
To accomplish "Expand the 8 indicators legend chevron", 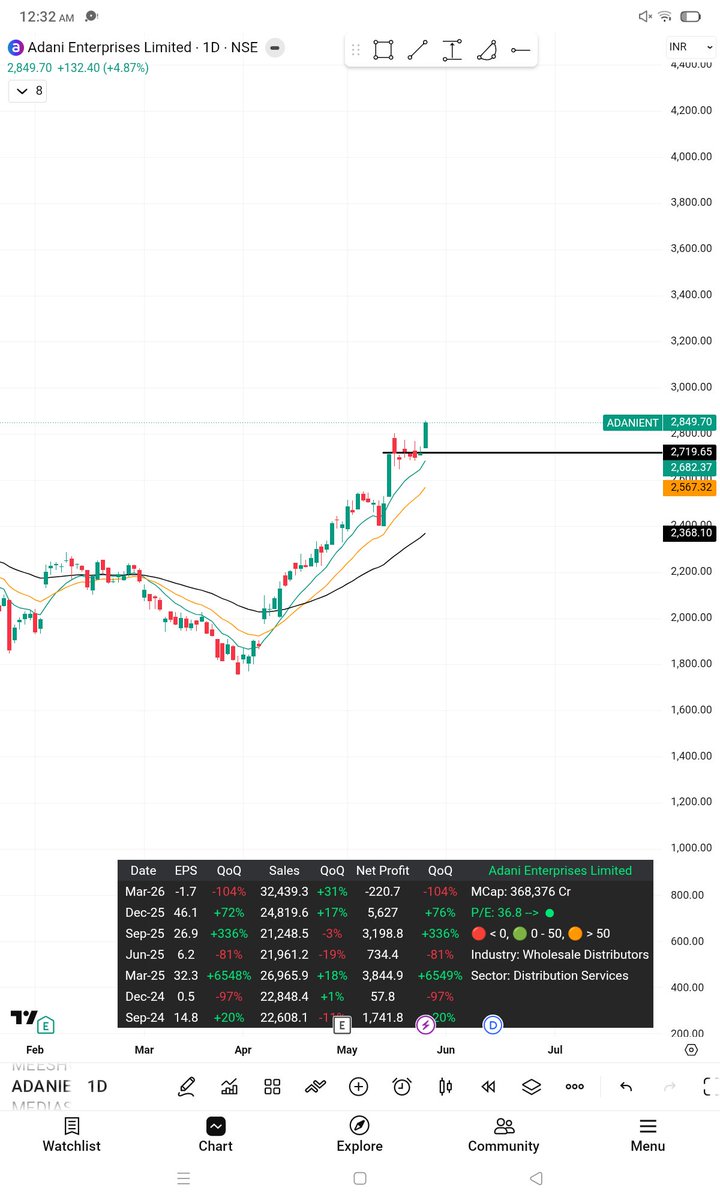I will (x=27, y=91).
